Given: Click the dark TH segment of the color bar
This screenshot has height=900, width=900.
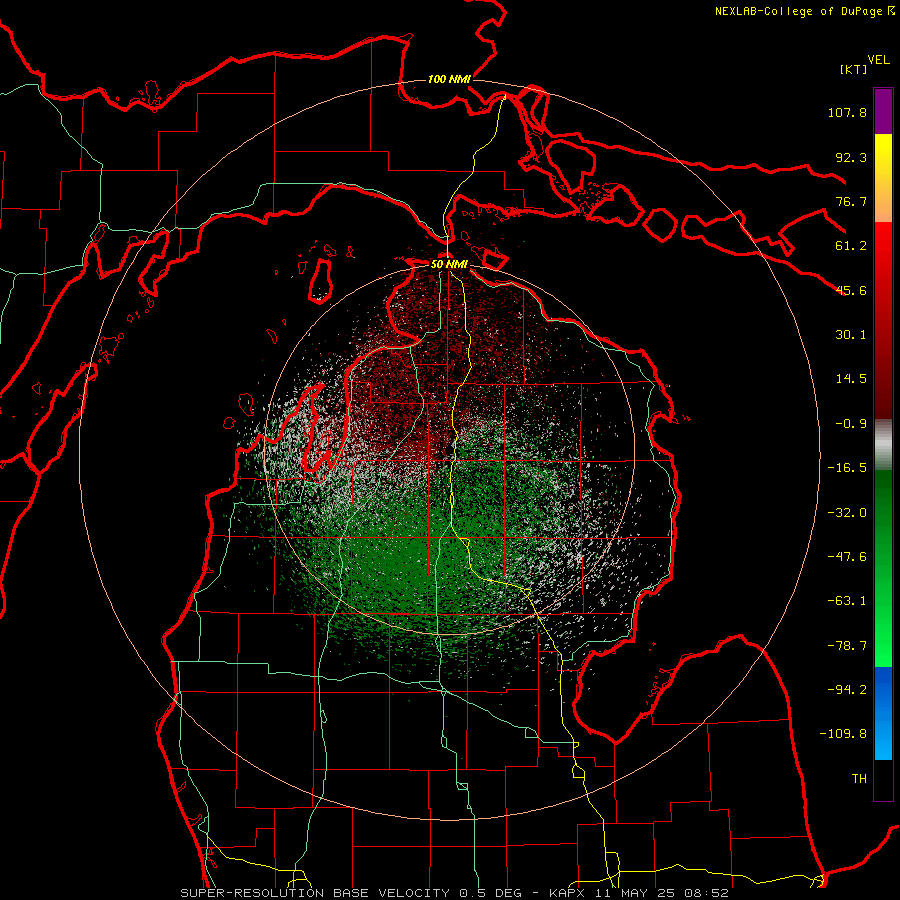Looking at the screenshot, I should (x=883, y=780).
